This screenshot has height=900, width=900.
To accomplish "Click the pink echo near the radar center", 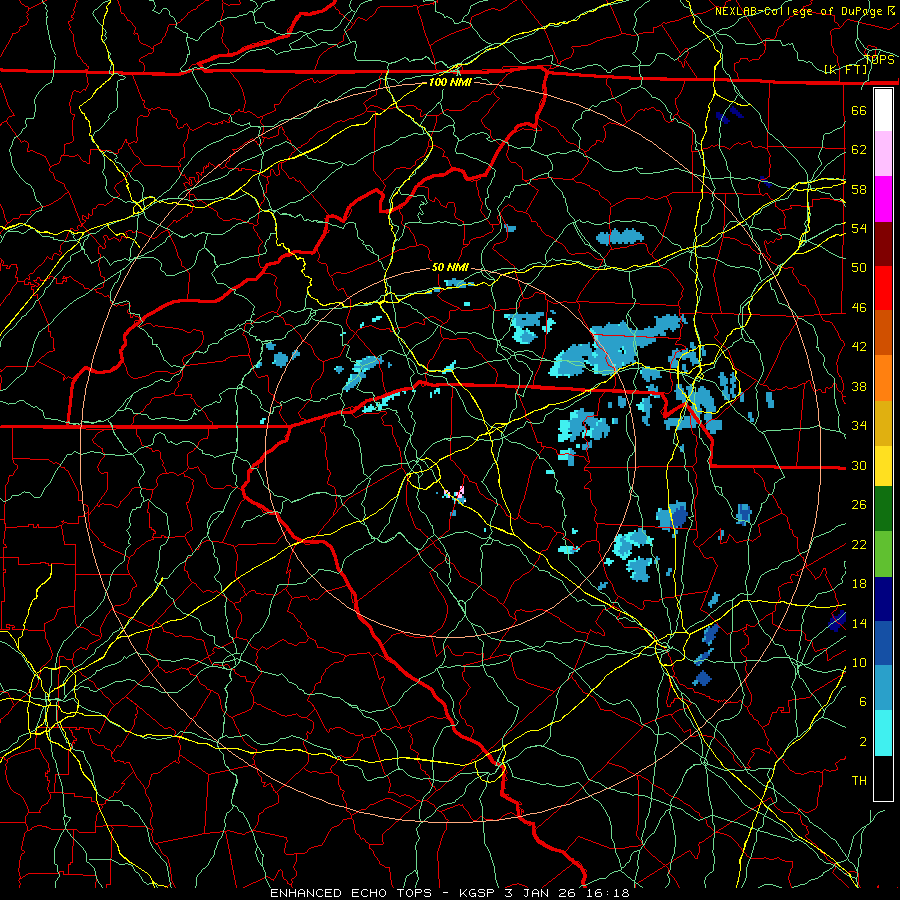I will (460, 493).
